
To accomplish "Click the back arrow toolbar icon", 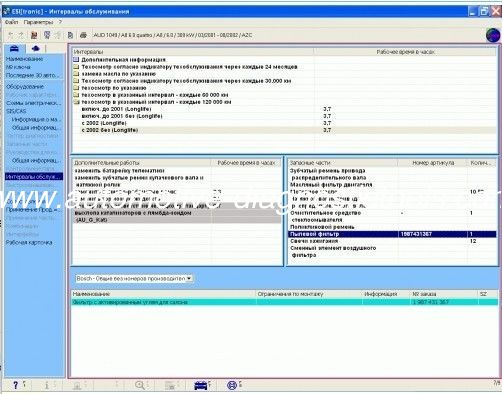I will 11,35.
